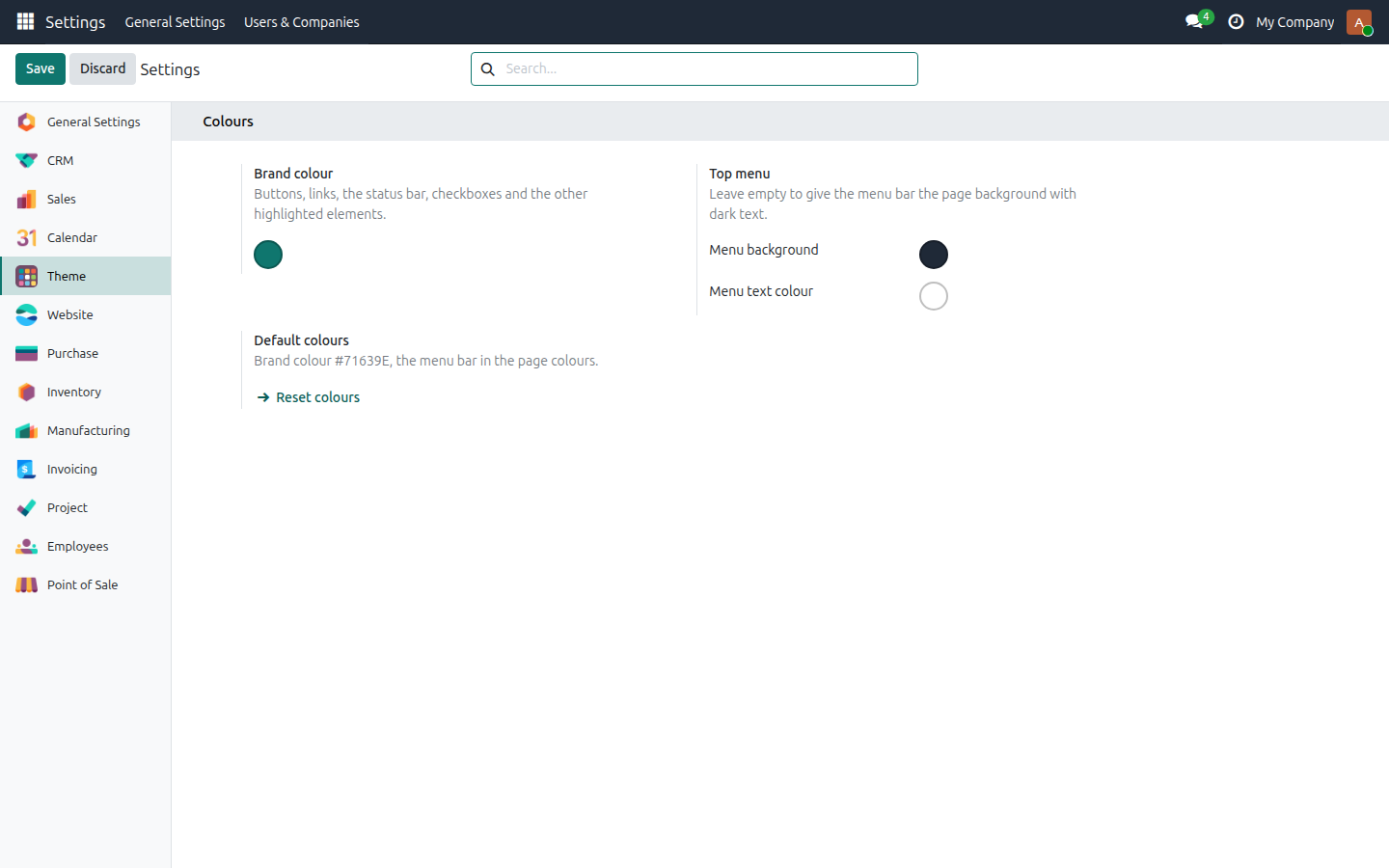Select the Website sidebar label
Image resolution: width=1389 pixels, height=868 pixels.
[x=70, y=314]
